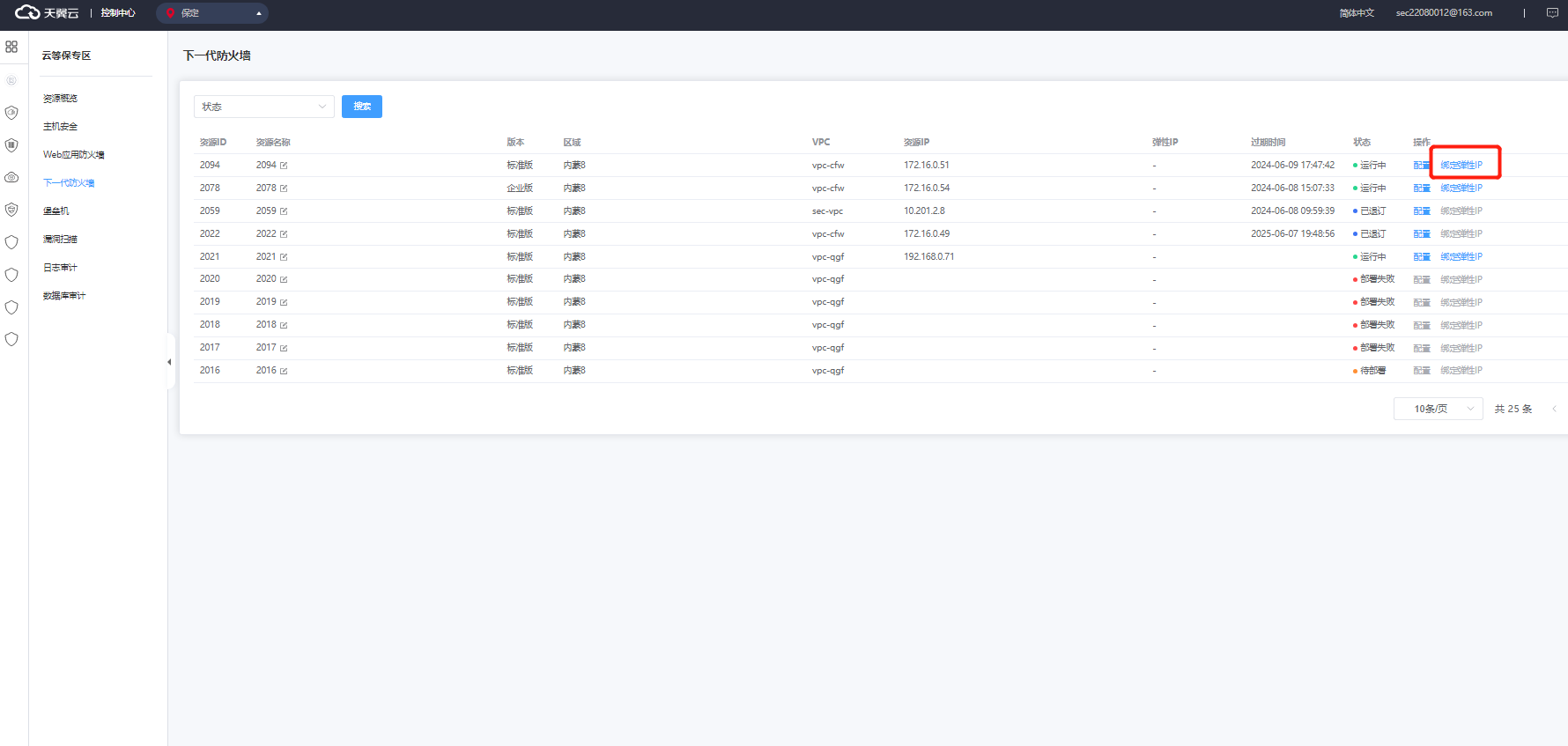This screenshot has width=1568, height=746.
Task: Click 配置 for resource 2022
Action: point(1422,234)
